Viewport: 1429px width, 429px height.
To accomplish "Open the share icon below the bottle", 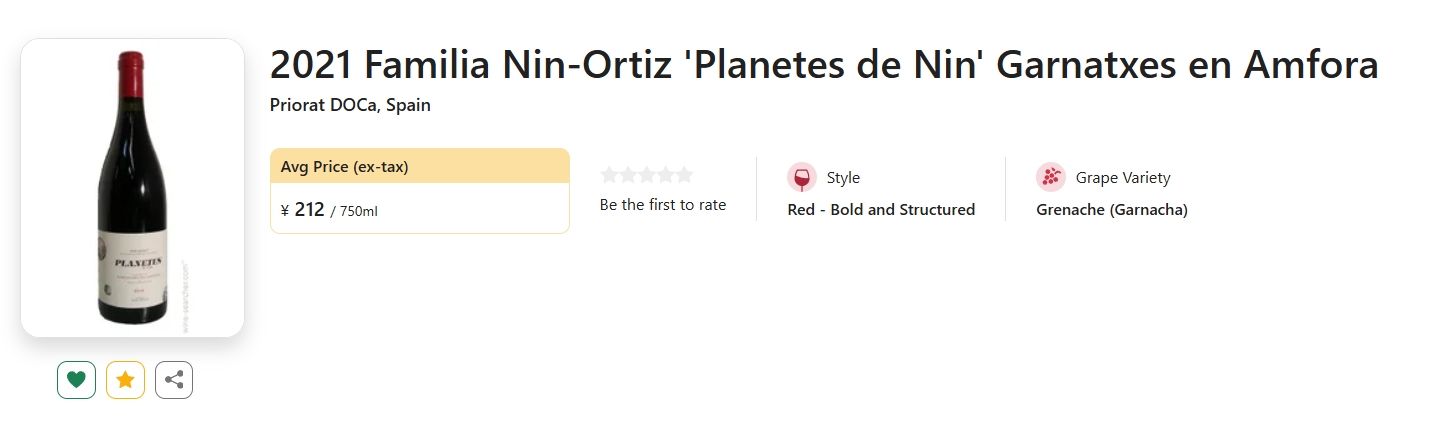I will 174,380.
